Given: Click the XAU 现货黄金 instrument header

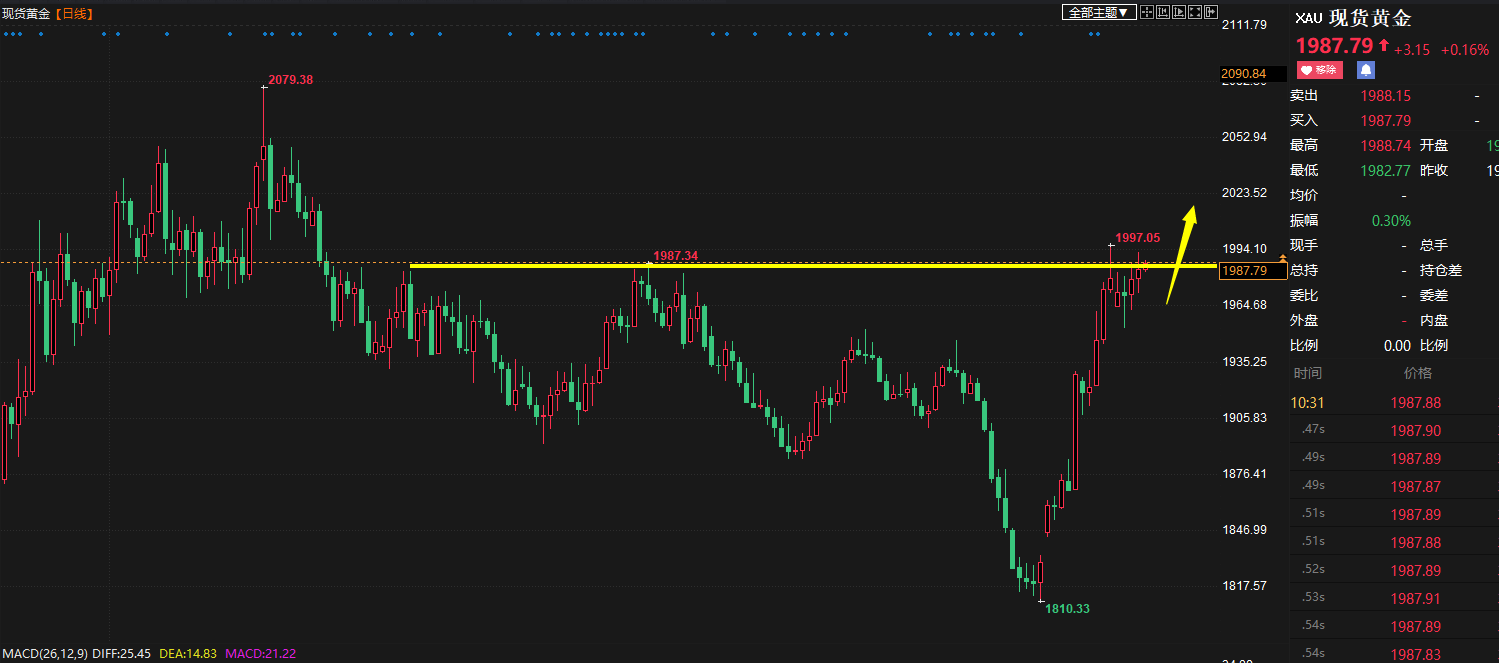Looking at the screenshot, I should 1354,18.
